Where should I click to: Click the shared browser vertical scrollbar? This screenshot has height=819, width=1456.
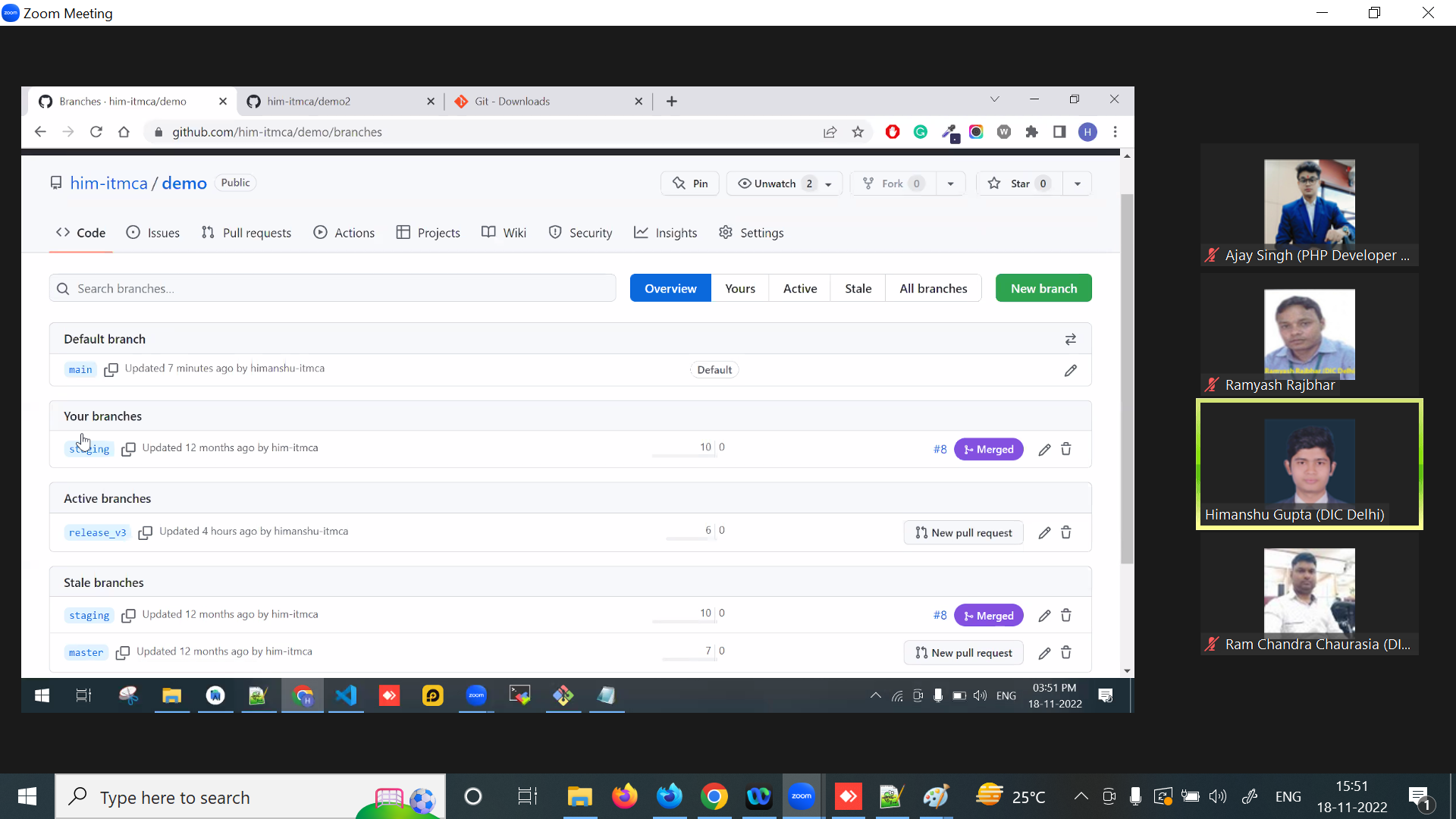coord(1127,379)
